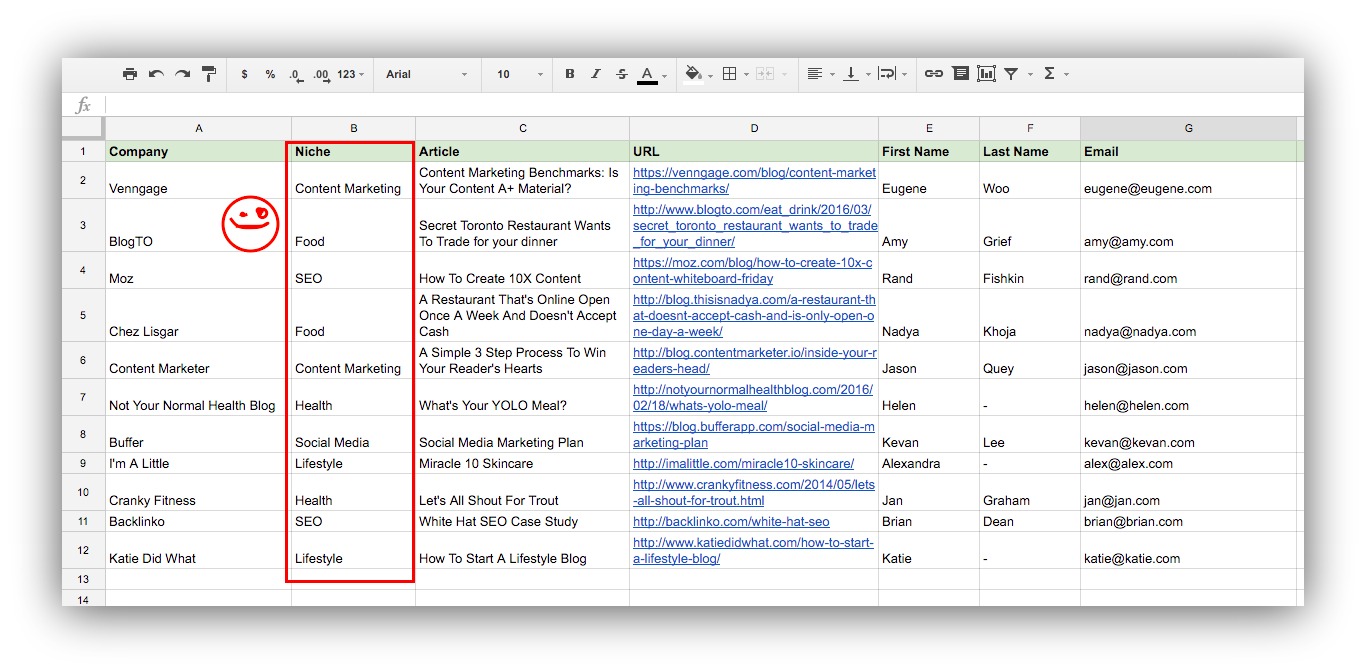The height and width of the screenshot is (672, 1366).
Task: Format as currency with dollar icon
Action: point(244,74)
